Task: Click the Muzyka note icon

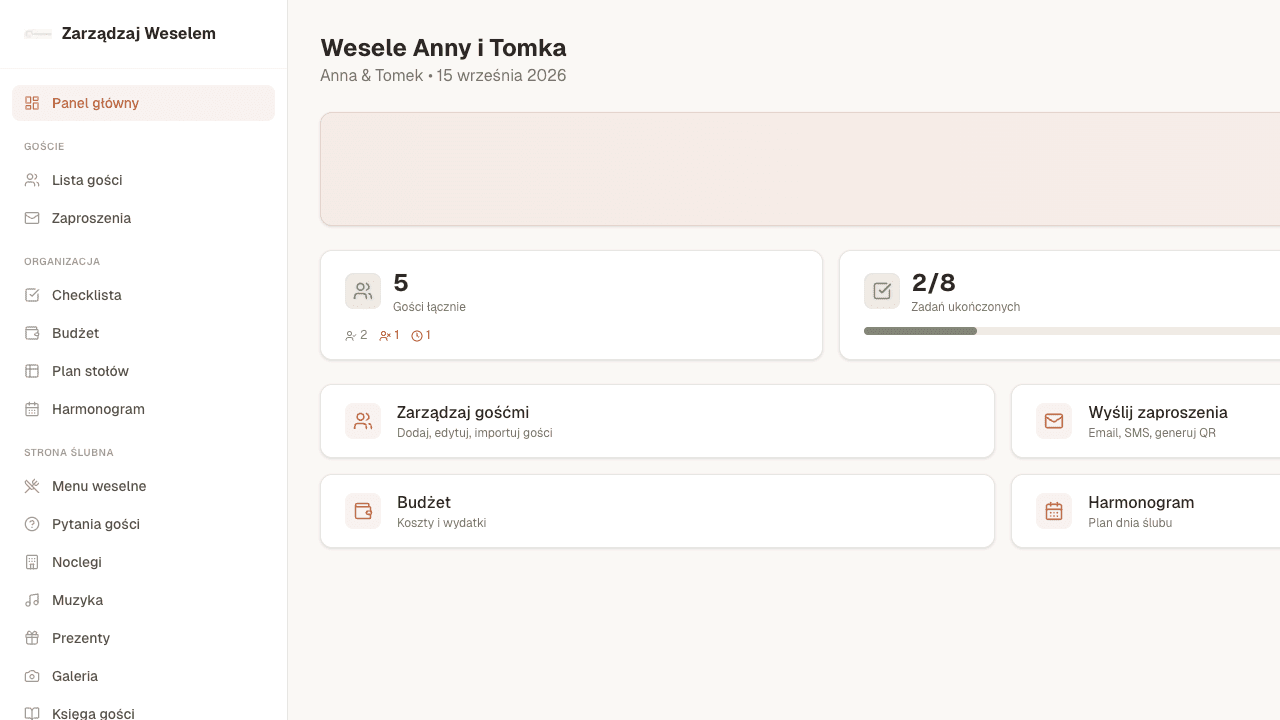Action: [32, 600]
